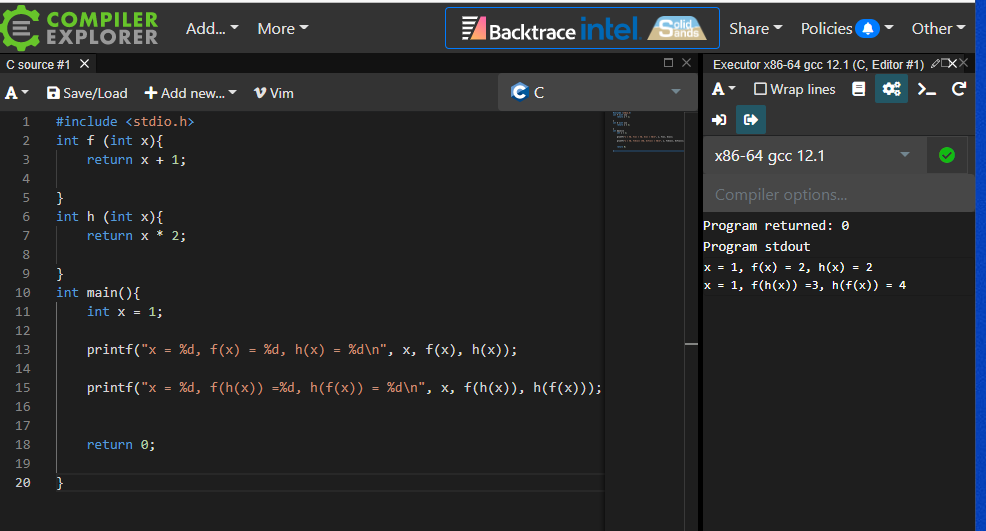The width and height of the screenshot is (986, 531).
Task: Open the Share dropdown
Action: 755,28
